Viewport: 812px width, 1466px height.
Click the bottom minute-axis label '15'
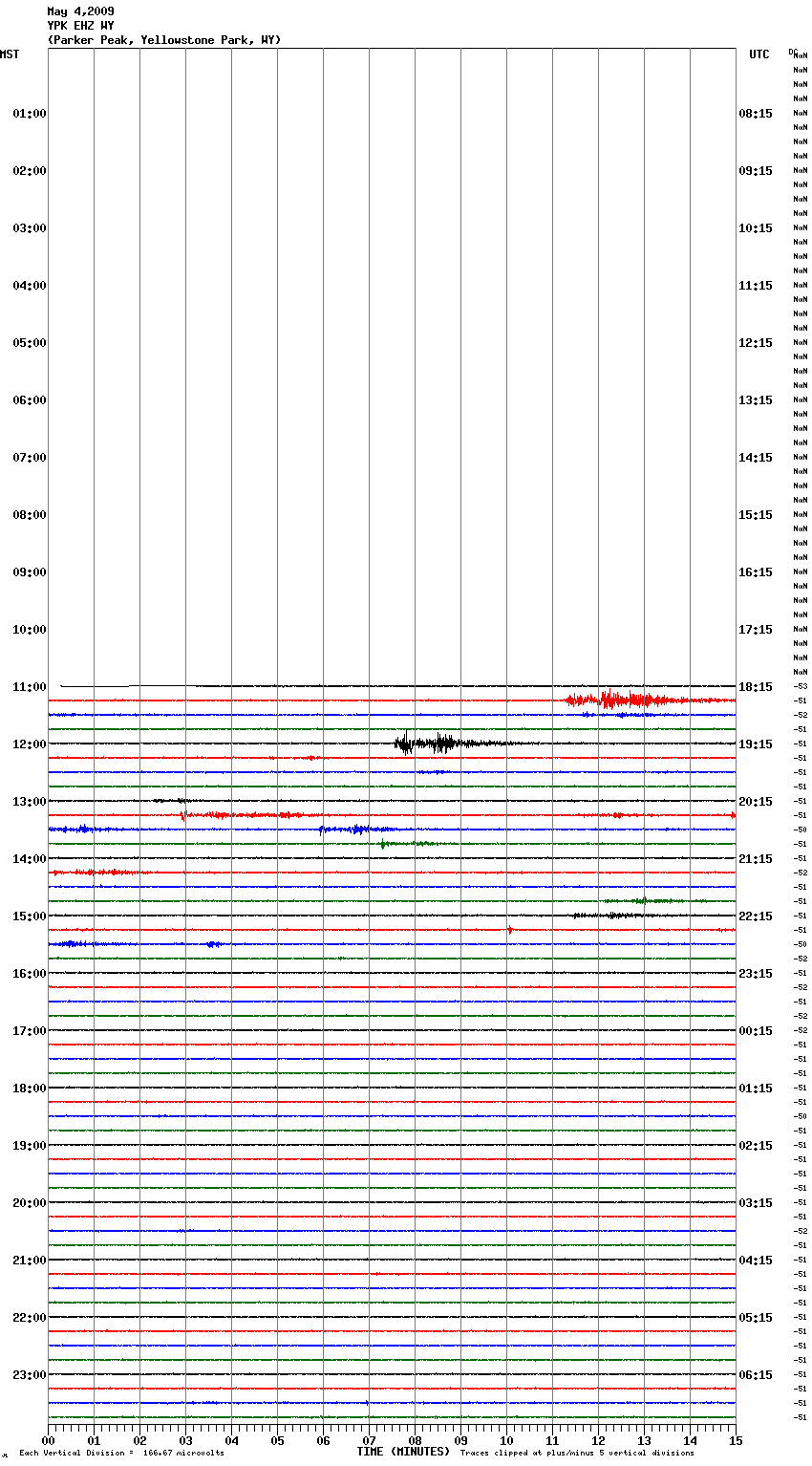(736, 1441)
